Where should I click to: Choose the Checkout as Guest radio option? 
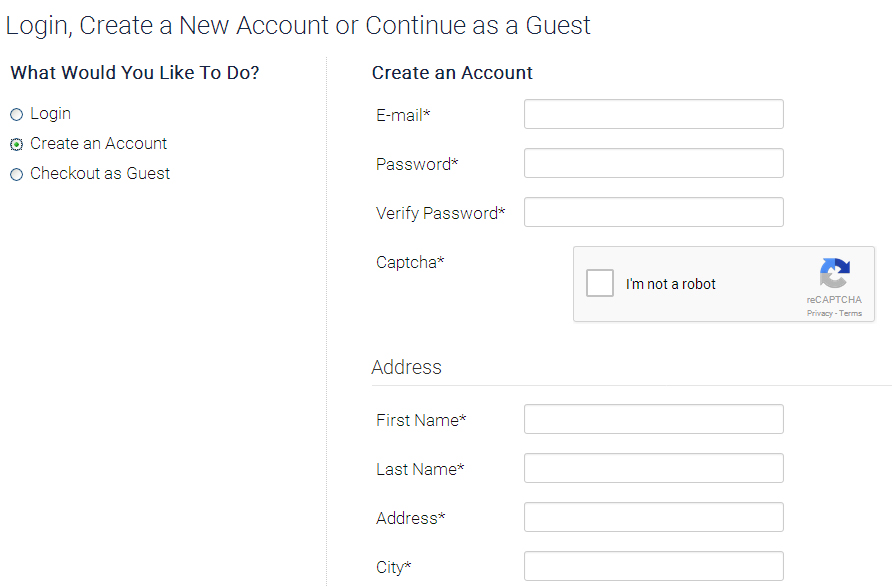16,174
